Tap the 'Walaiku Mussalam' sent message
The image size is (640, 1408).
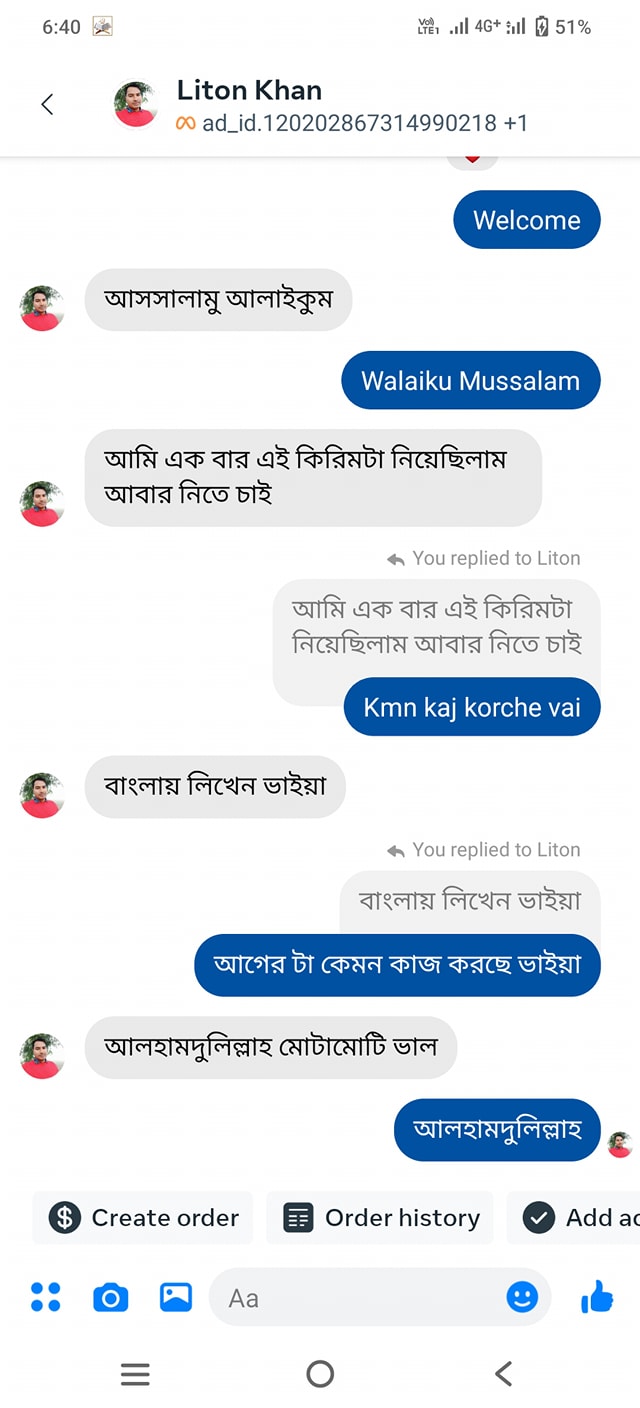pos(470,381)
